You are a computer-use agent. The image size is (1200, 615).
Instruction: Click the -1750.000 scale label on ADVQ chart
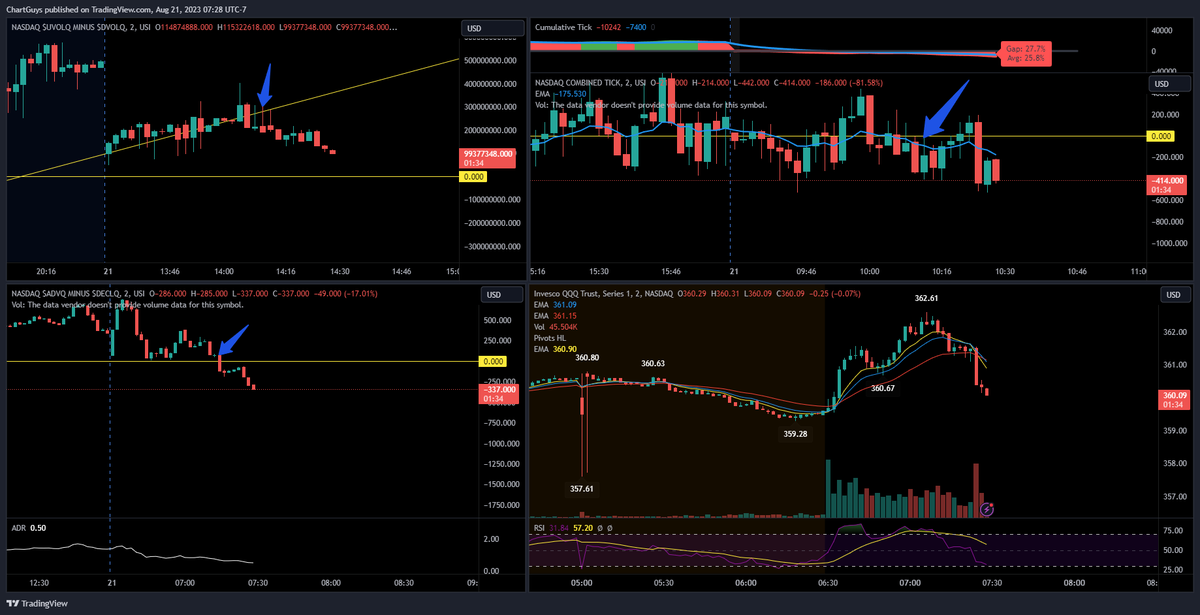[x=503, y=505]
